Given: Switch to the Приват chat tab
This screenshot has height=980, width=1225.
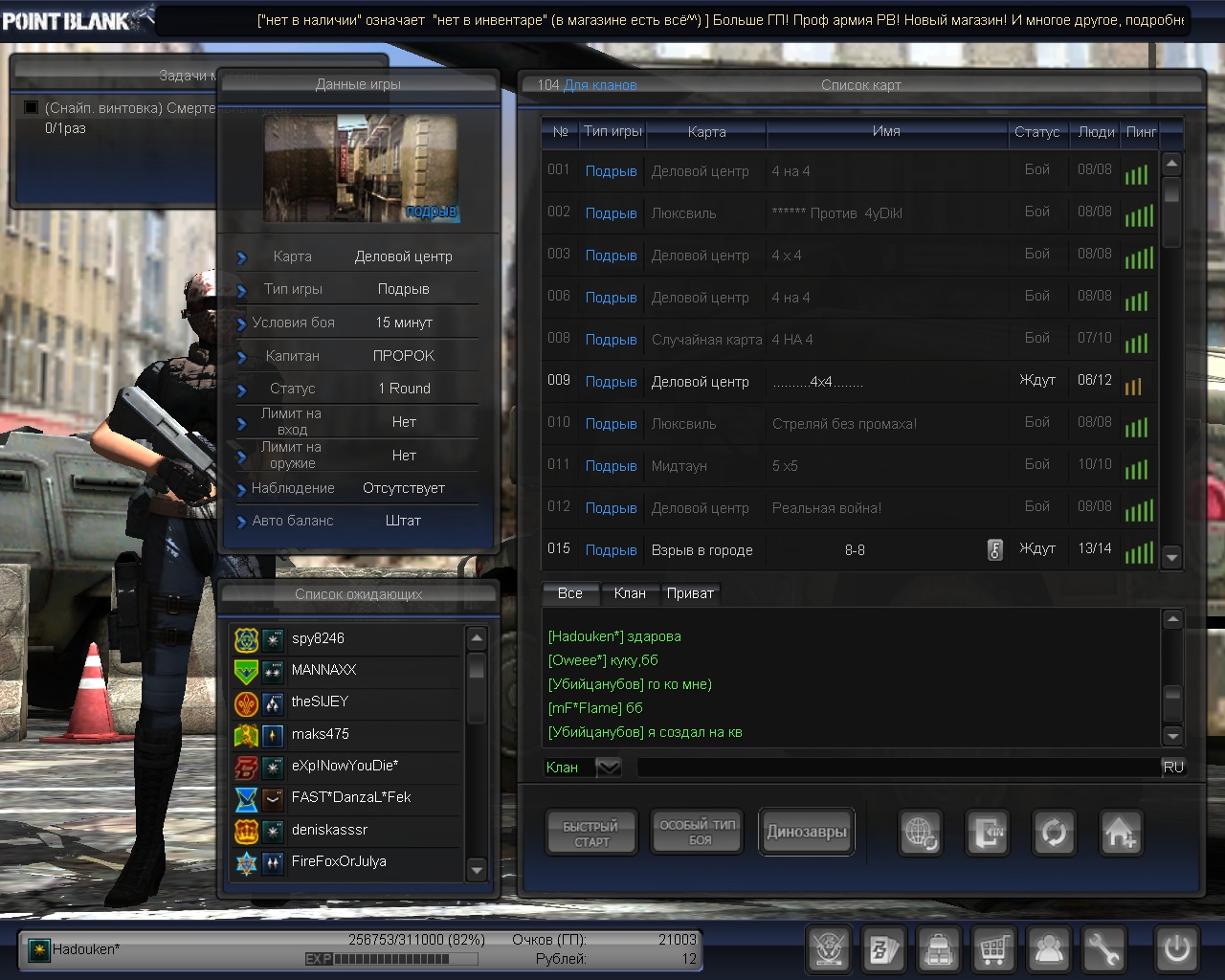Looking at the screenshot, I should (690, 593).
